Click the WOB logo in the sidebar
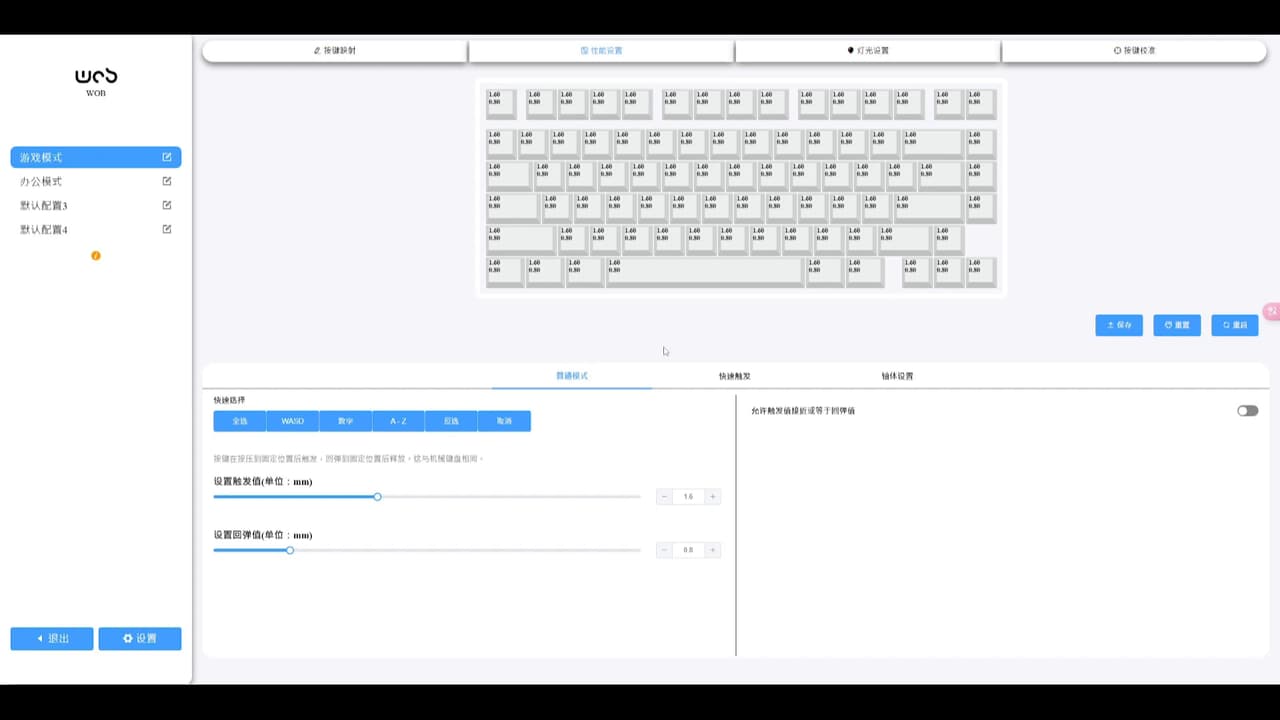Viewport: 1280px width, 720px height. [96, 80]
